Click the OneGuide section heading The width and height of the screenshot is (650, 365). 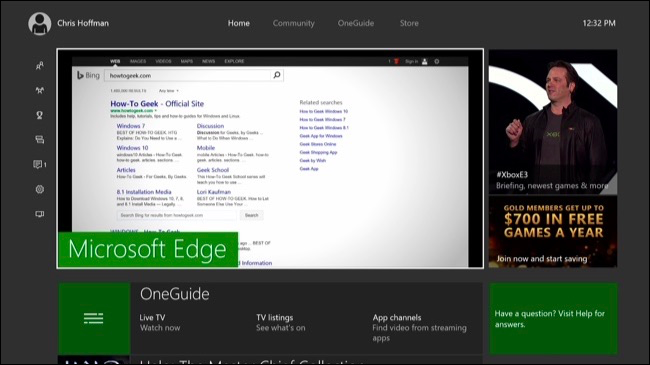click(x=175, y=294)
